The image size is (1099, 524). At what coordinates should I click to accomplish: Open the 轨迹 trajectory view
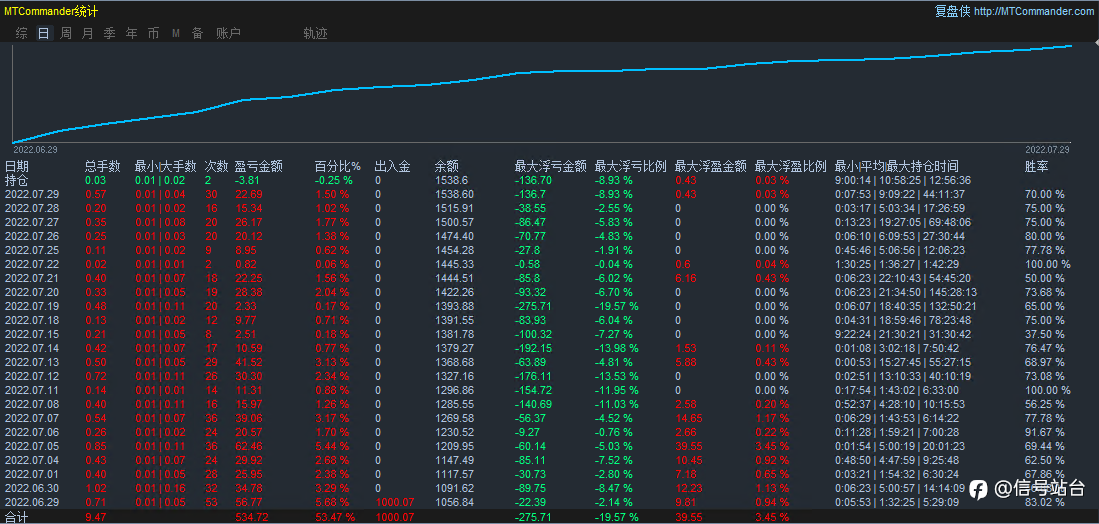click(x=315, y=33)
